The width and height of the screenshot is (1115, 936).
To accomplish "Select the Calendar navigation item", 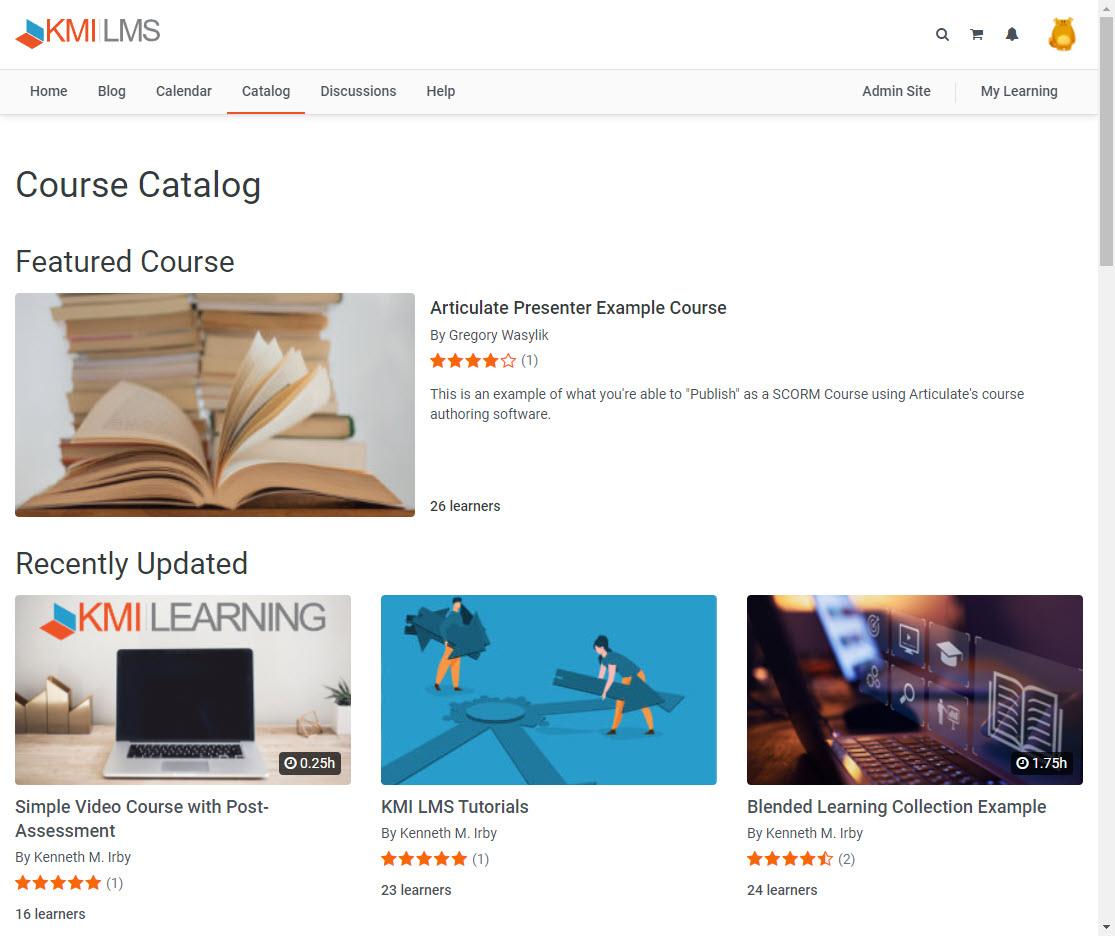I will (x=183, y=91).
